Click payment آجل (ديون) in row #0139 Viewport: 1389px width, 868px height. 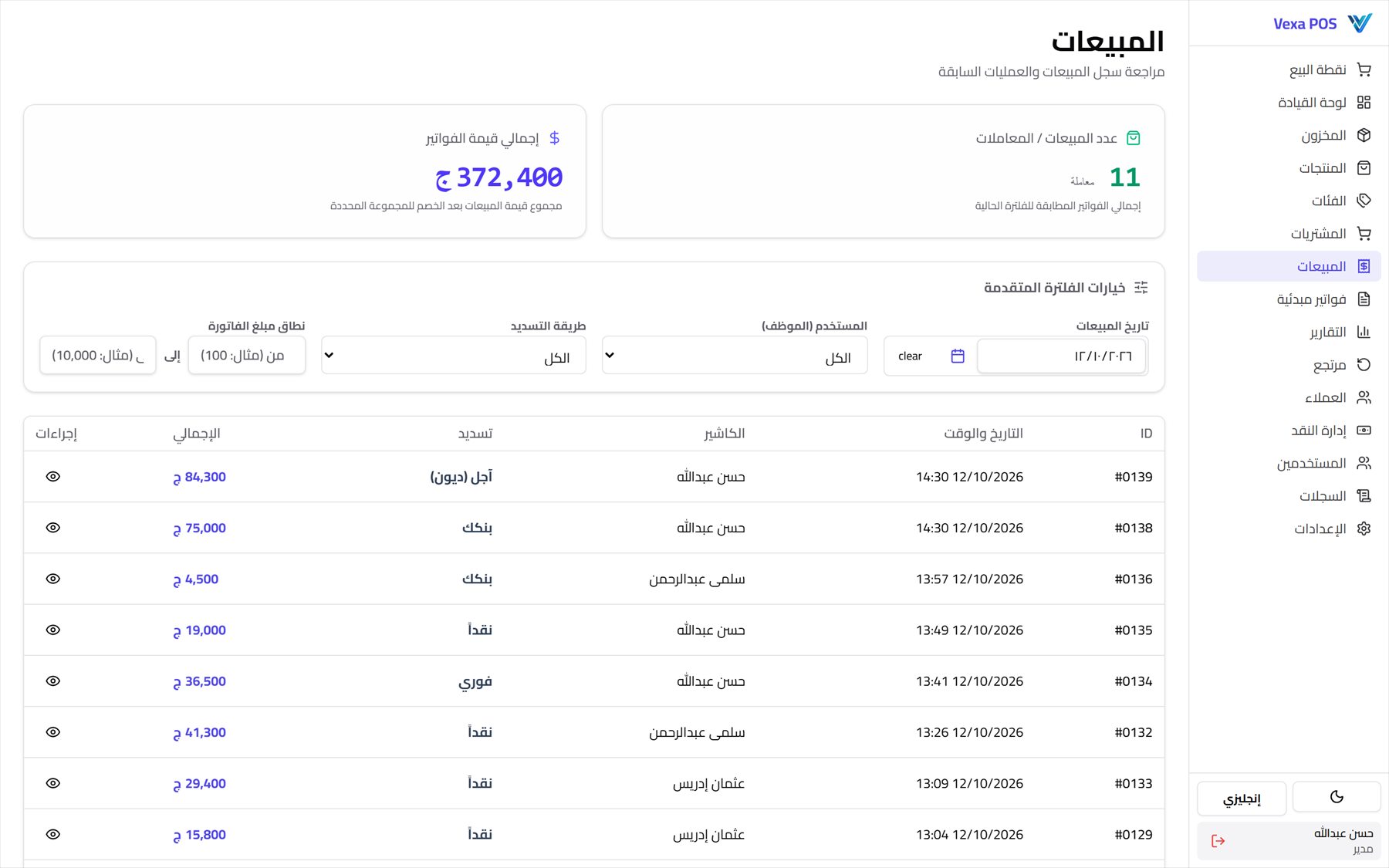coord(461,477)
